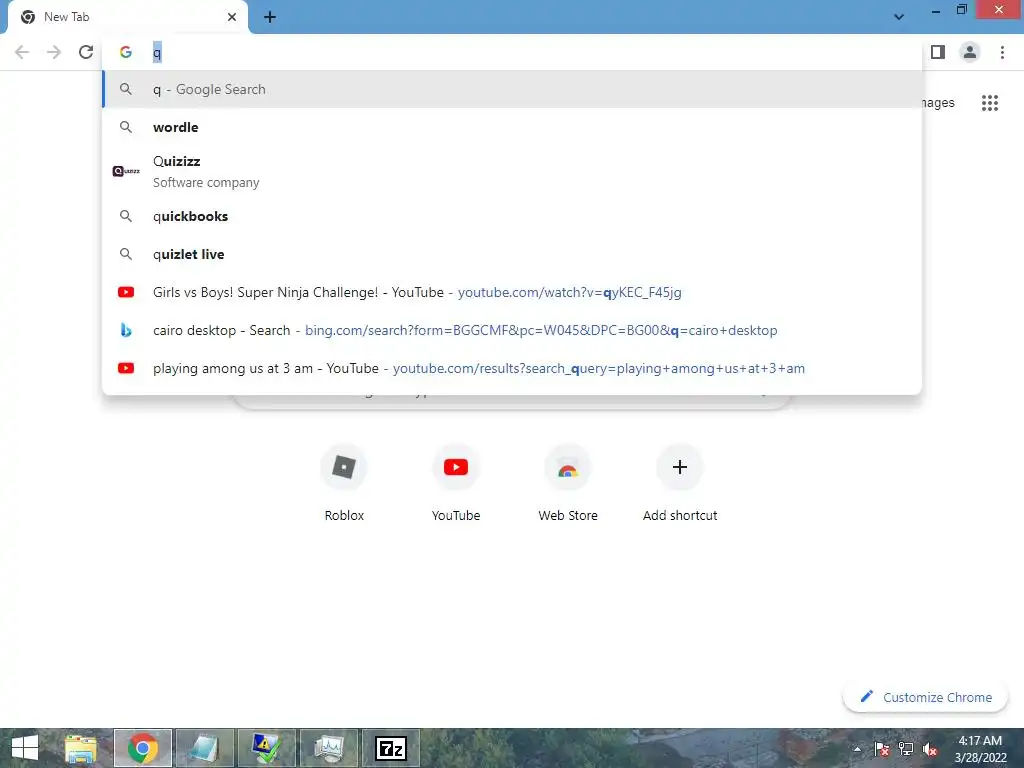The image size is (1024, 768).
Task: Click the back navigation arrow
Action: (x=22, y=52)
